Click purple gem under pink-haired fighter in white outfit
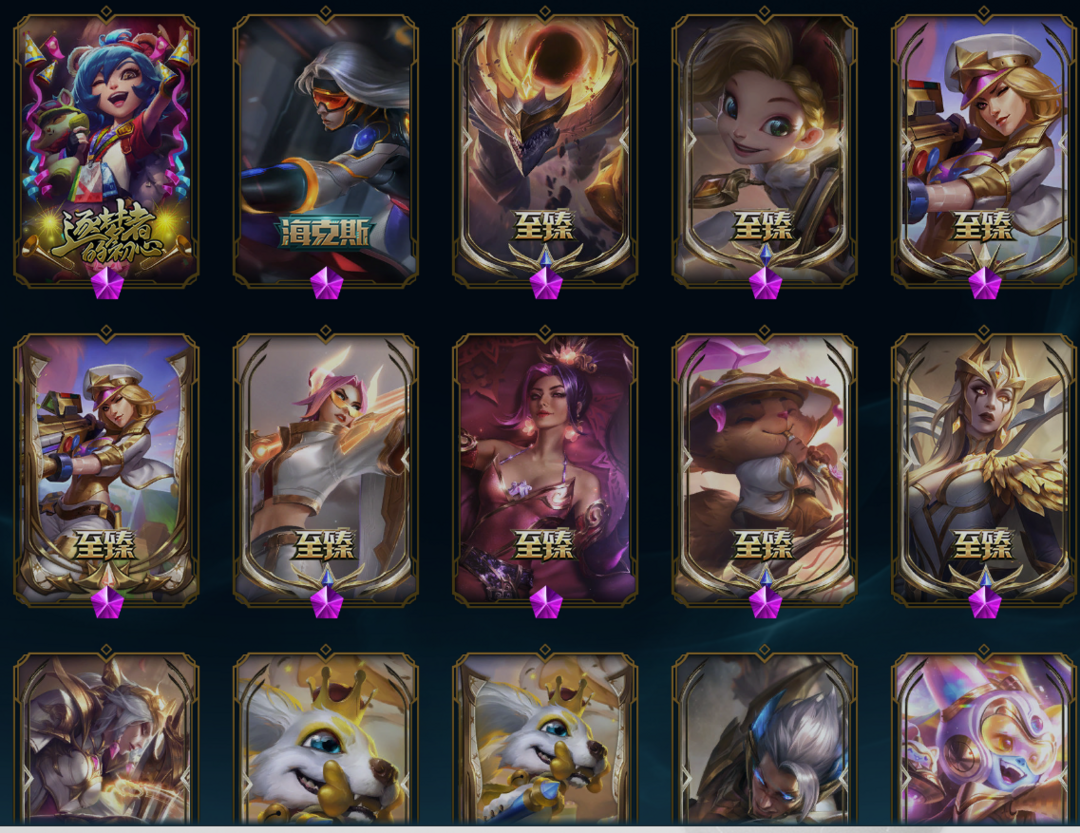 click(x=326, y=603)
